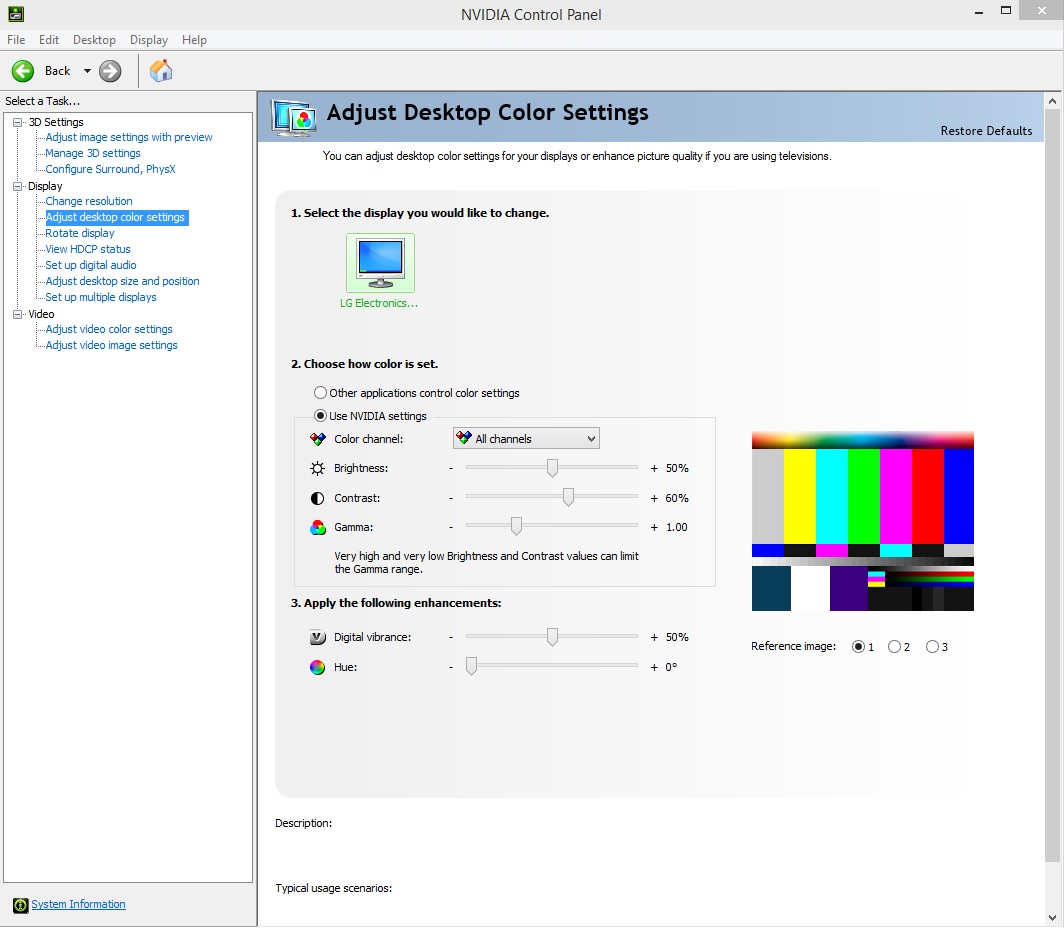Open Set up digital audio
Image resolution: width=1064 pixels, height=928 pixels.
pos(91,265)
